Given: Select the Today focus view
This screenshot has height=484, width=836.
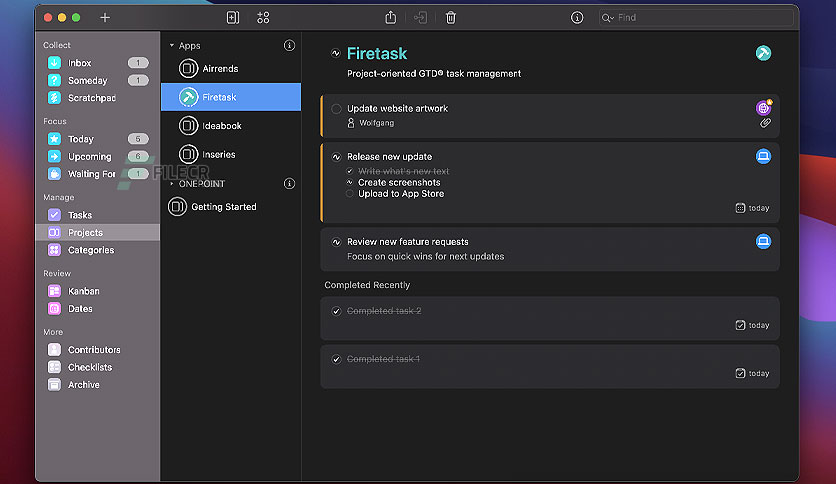Looking at the screenshot, I should coord(98,139).
